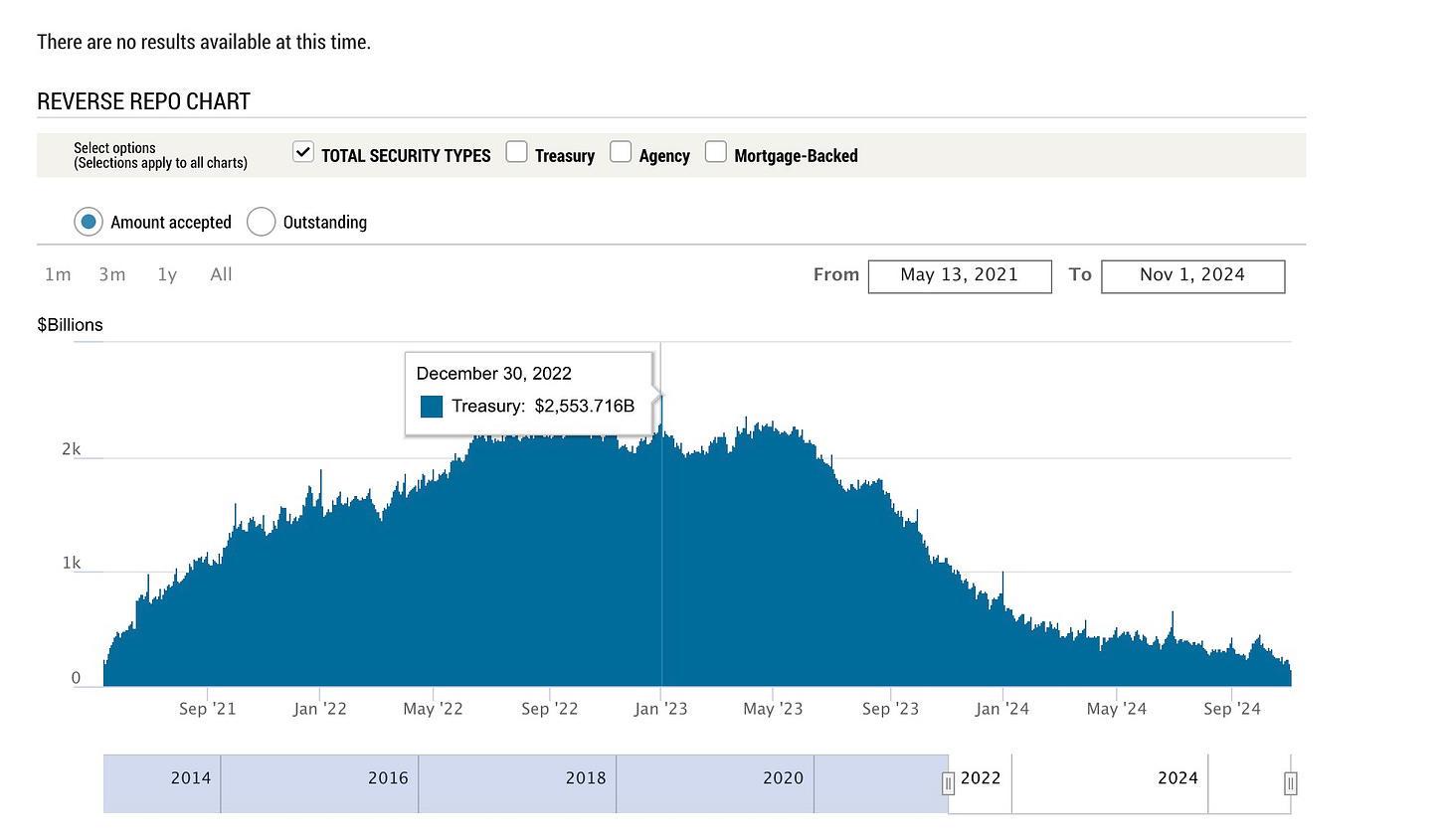The height and width of the screenshot is (840, 1448).
Task: Click the To date field Nov 1, 2024
Action: click(x=1192, y=276)
